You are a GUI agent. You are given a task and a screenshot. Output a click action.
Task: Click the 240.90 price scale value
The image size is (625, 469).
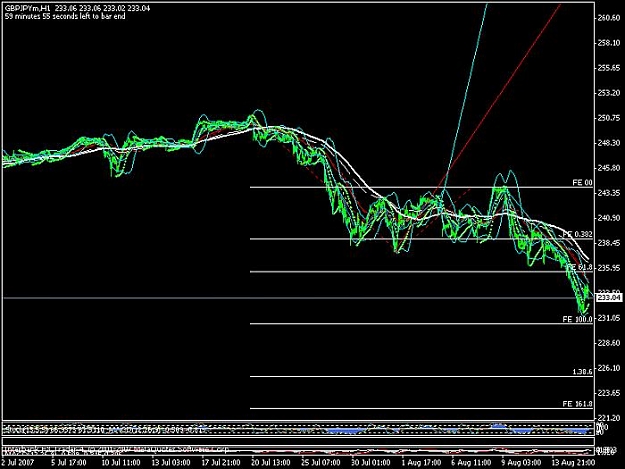pyautogui.click(x=609, y=218)
